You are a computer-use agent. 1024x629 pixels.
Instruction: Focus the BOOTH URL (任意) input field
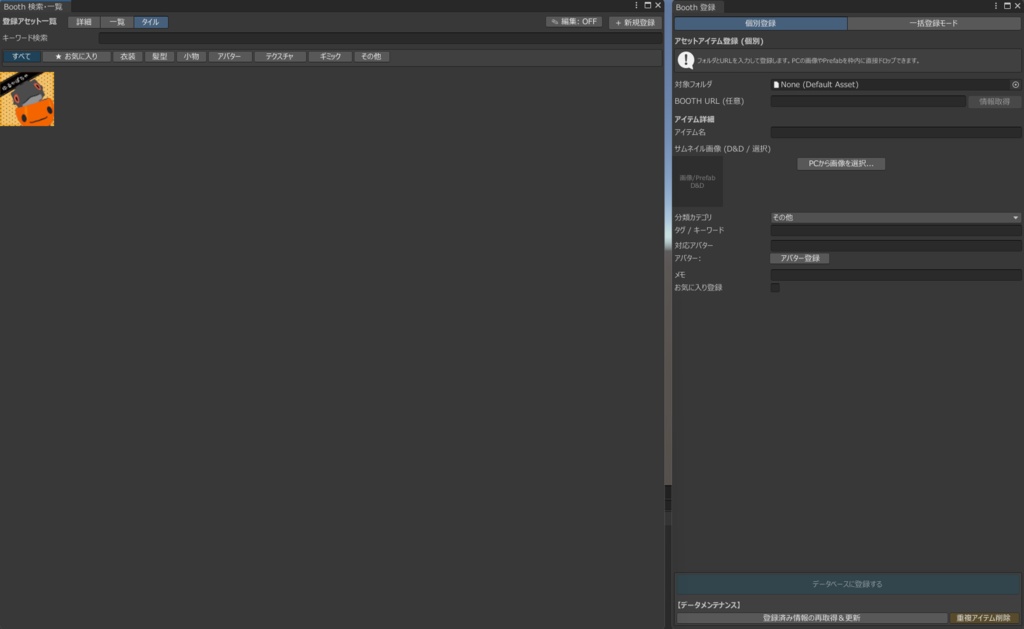tap(868, 101)
